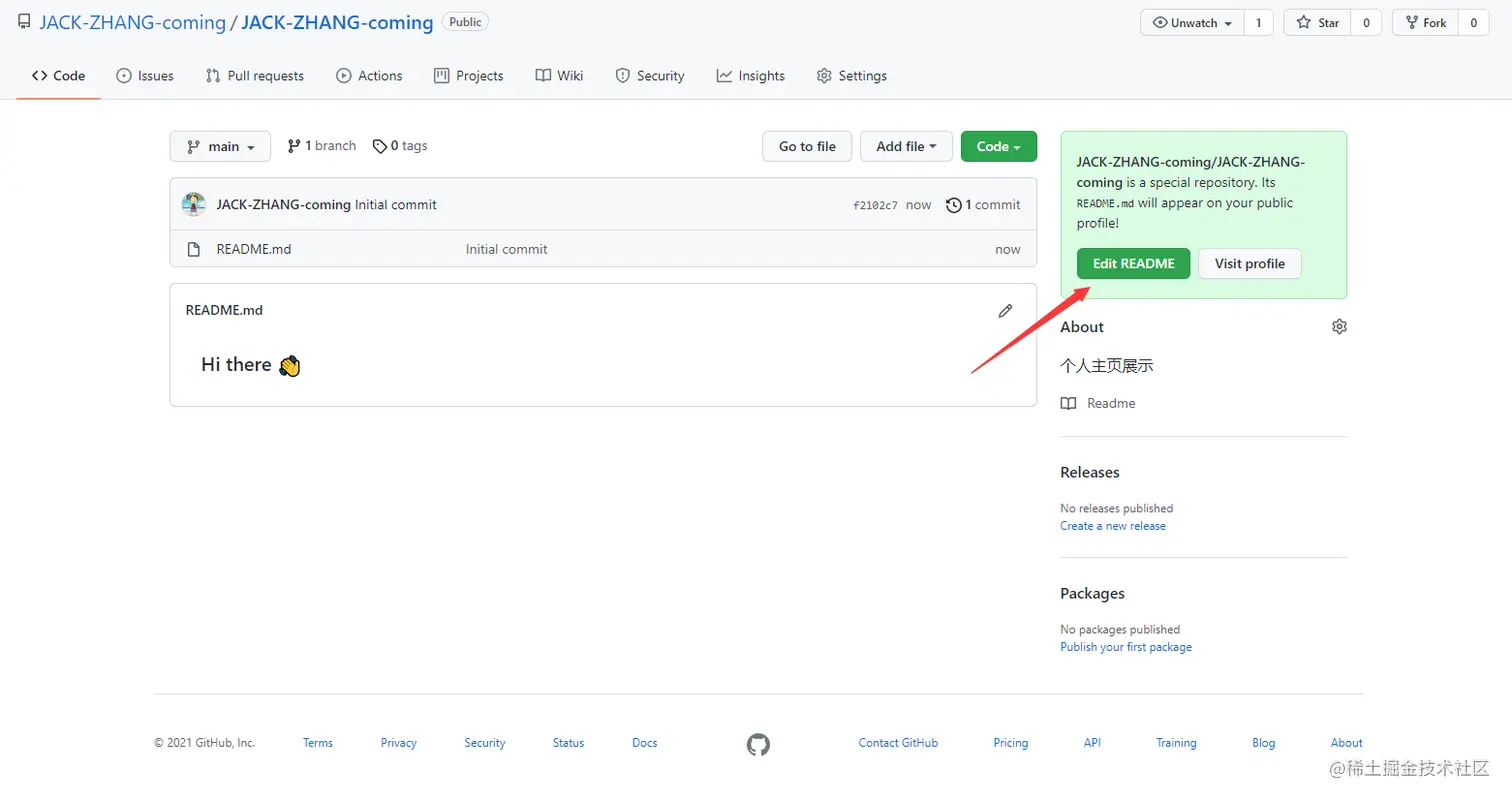Open the Wiki tab
The image size is (1512, 801).
(559, 76)
